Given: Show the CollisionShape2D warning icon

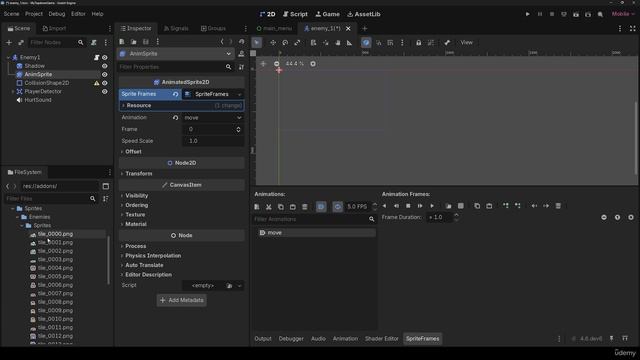Looking at the screenshot, I should coord(97,83).
